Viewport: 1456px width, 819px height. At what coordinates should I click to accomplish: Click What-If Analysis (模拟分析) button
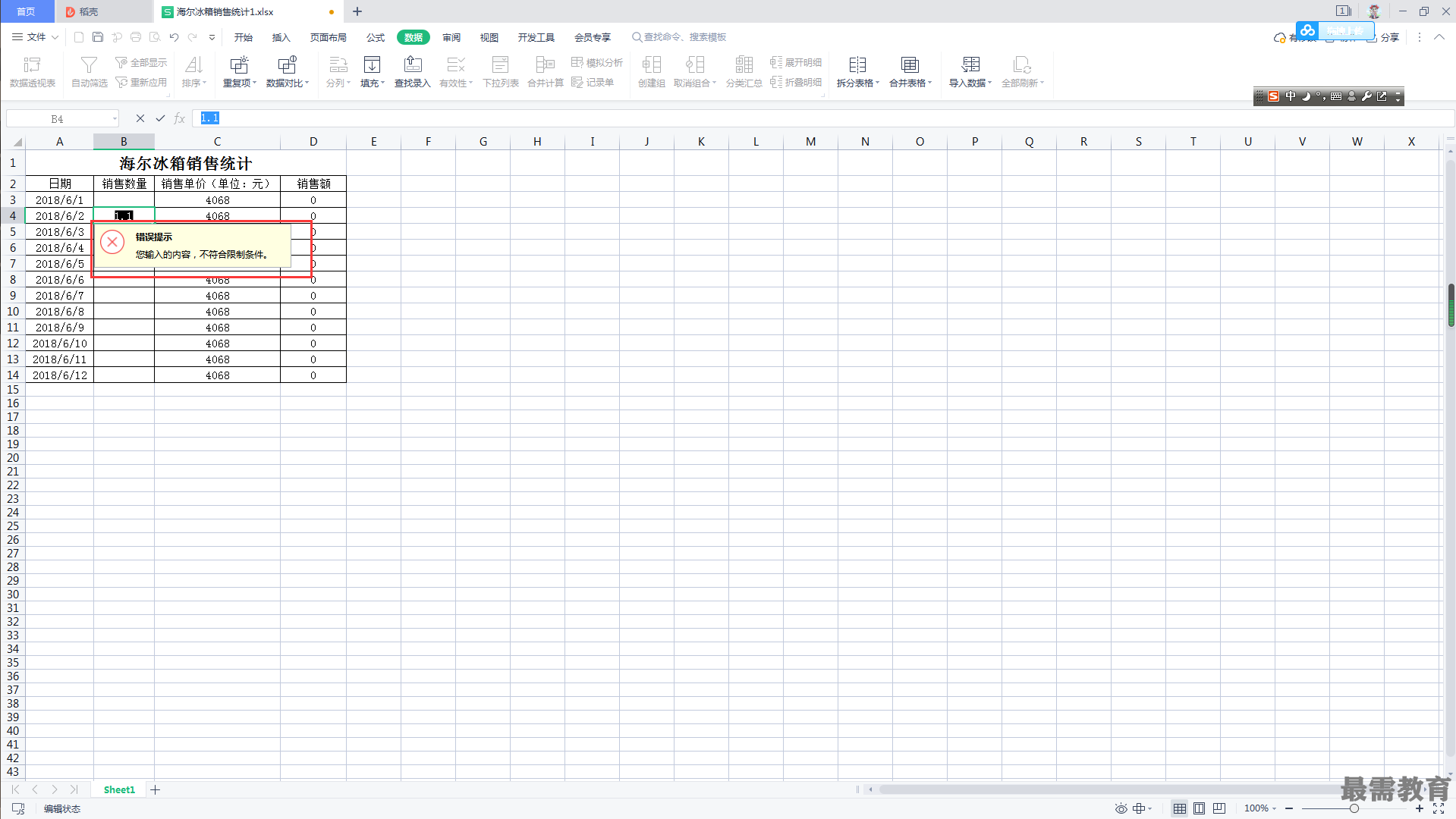click(597, 62)
